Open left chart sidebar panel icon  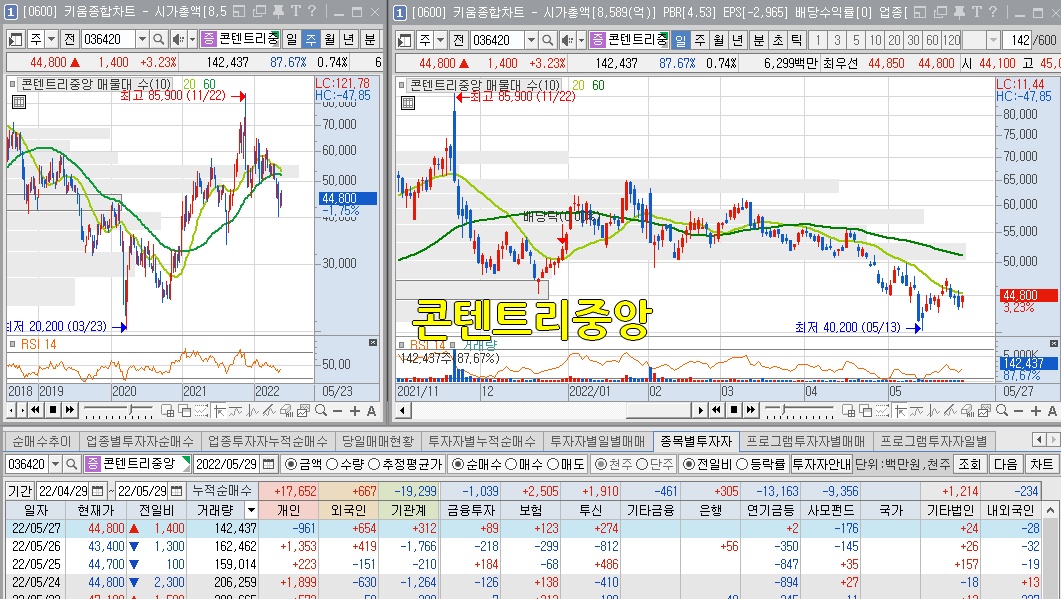(x=16, y=39)
